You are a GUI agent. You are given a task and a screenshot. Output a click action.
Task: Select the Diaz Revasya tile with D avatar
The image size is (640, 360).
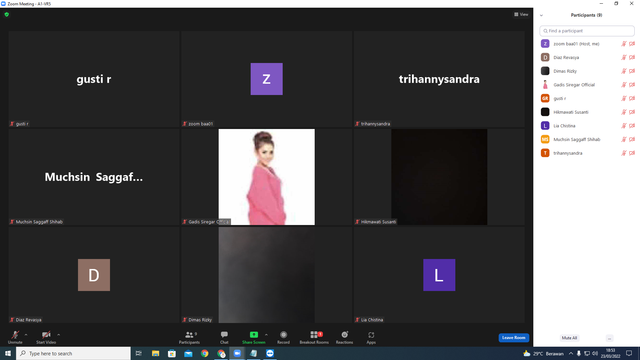[94, 275]
